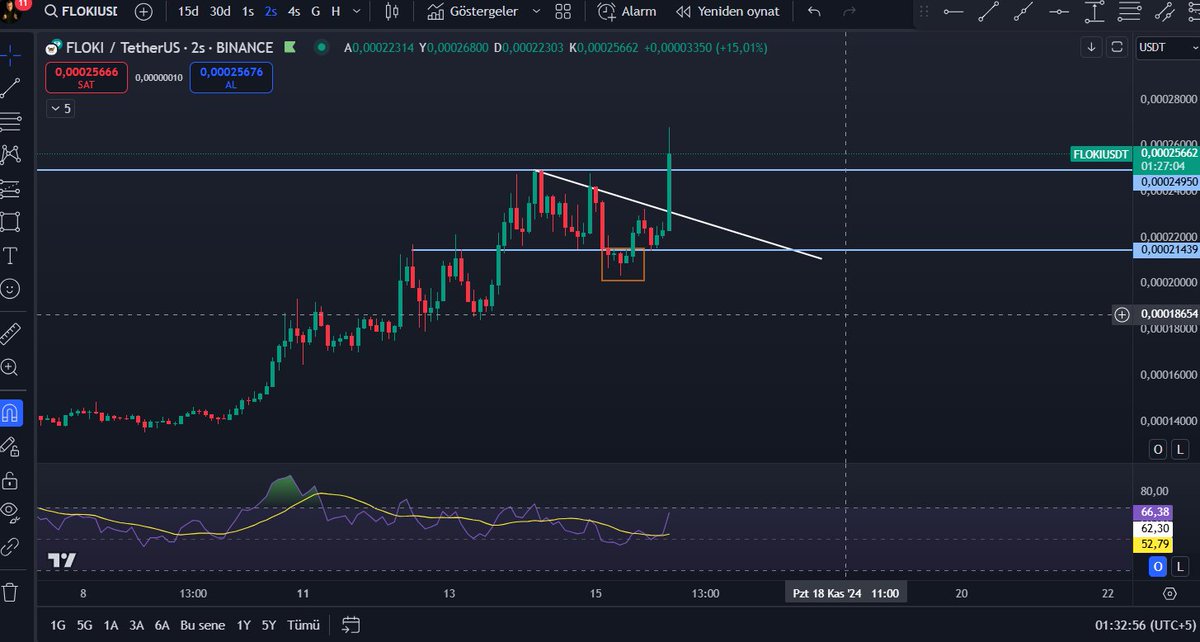
Task: Undo the last chart action
Action: [814, 12]
